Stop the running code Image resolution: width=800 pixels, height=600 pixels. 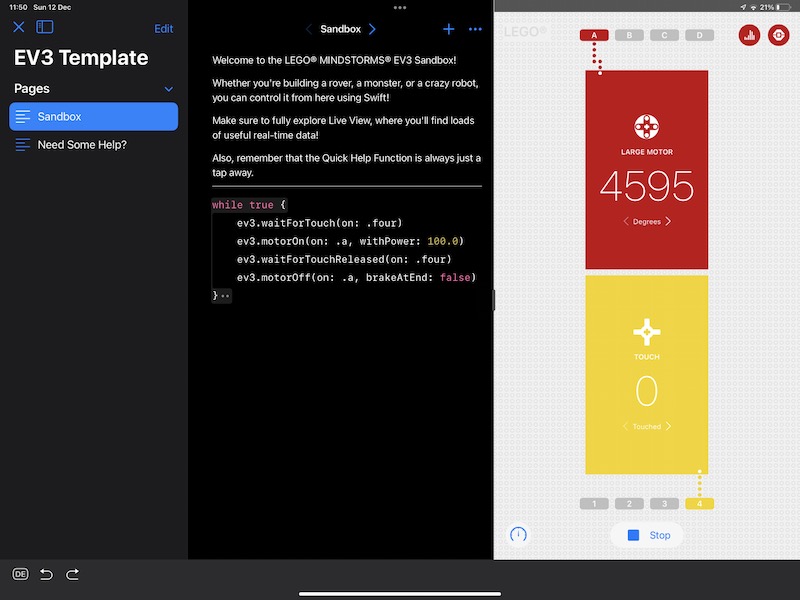point(647,535)
